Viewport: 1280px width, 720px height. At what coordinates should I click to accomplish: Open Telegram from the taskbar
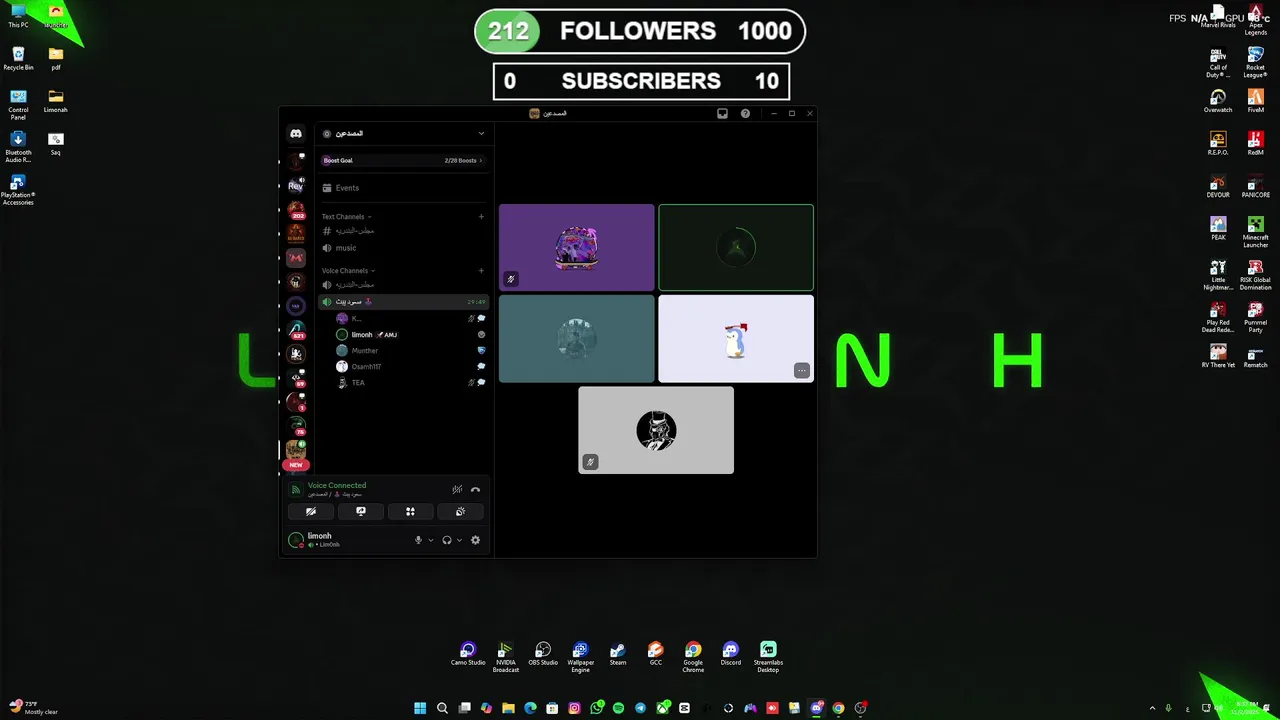(640, 708)
